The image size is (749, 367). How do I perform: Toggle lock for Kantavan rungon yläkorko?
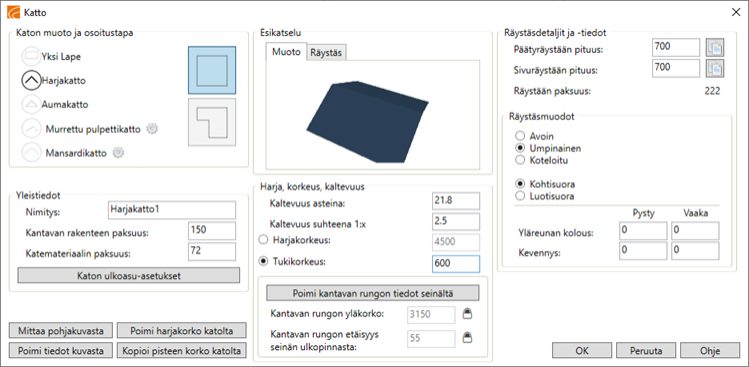coord(468,314)
